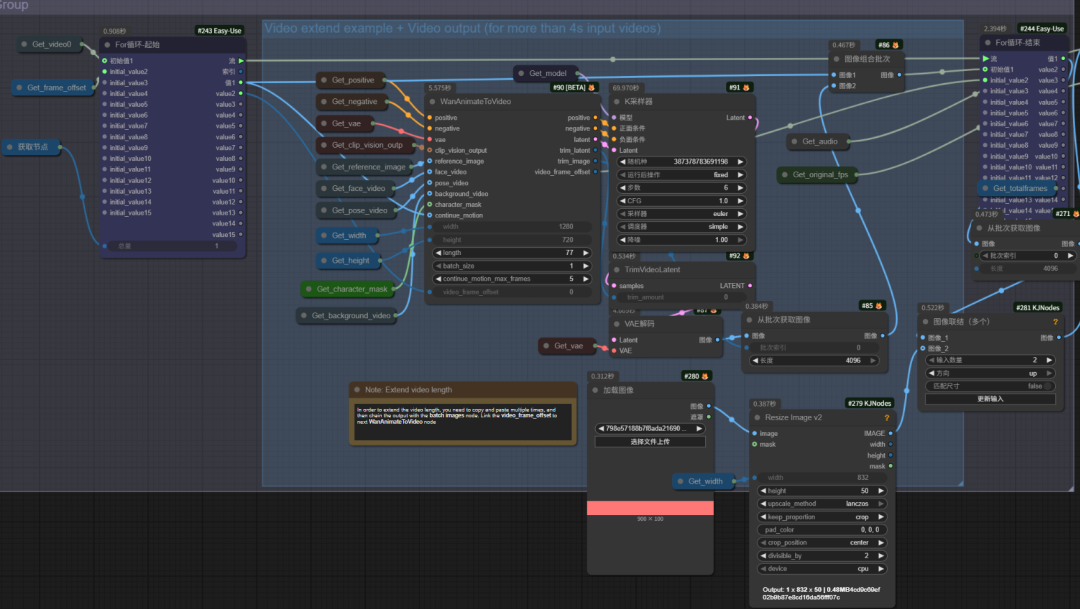The width and height of the screenshot is (1080, 609).
Task: Collapse the Note: Extend video length node dot
Action: (x=357, y=390)
